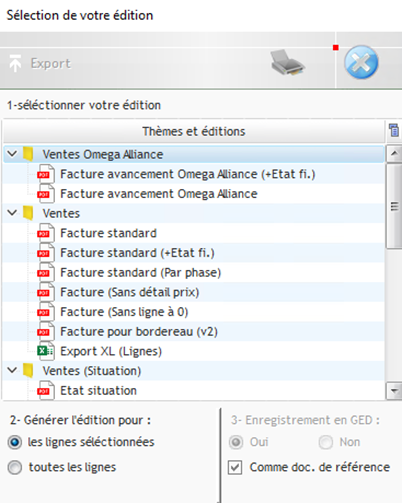Select 'toutes les lignes' radio option
Screen dimensions: 402x503
15,467
